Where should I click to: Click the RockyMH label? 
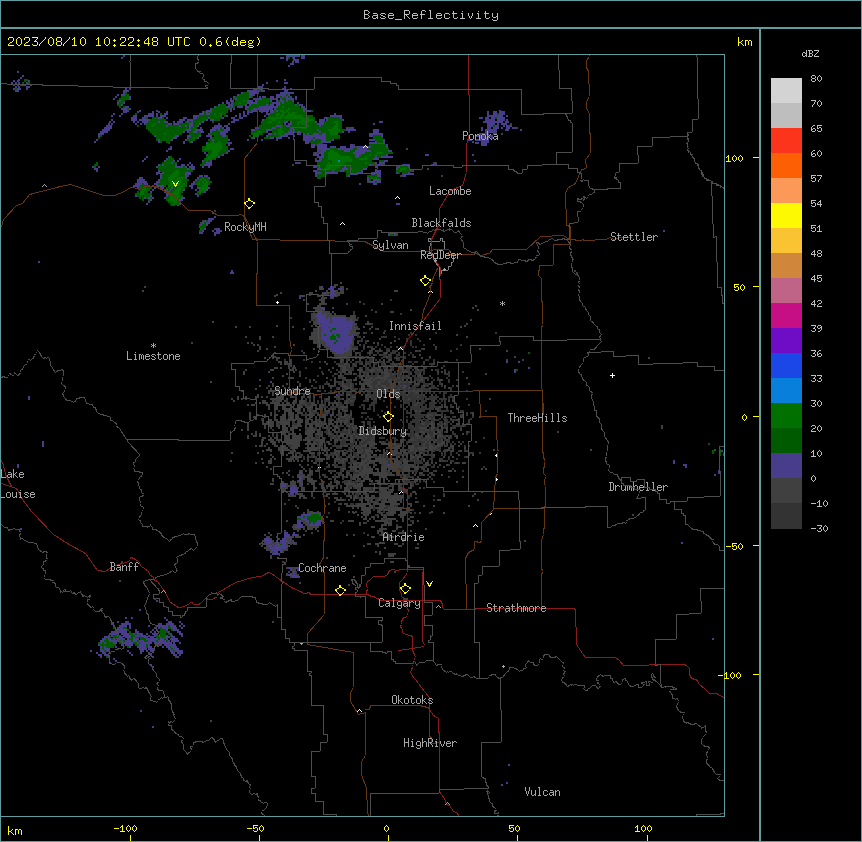245,227
